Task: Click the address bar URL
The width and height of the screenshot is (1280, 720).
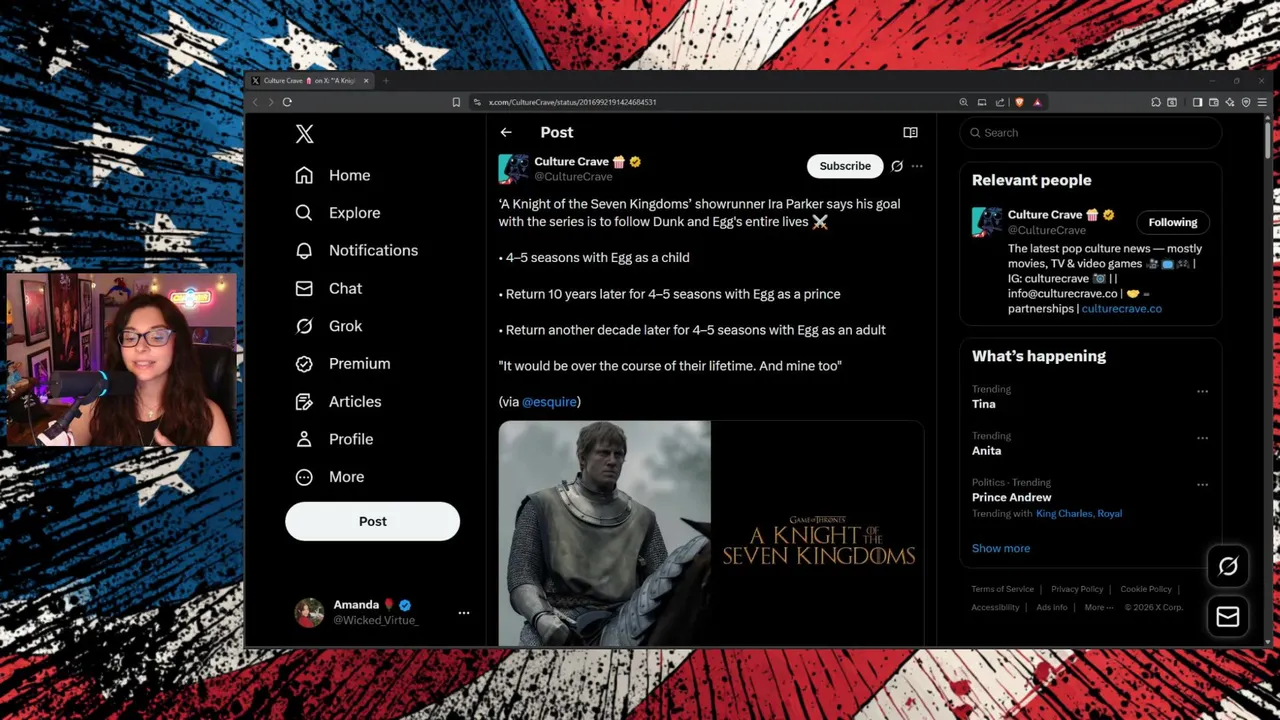Action: [572, 102]
